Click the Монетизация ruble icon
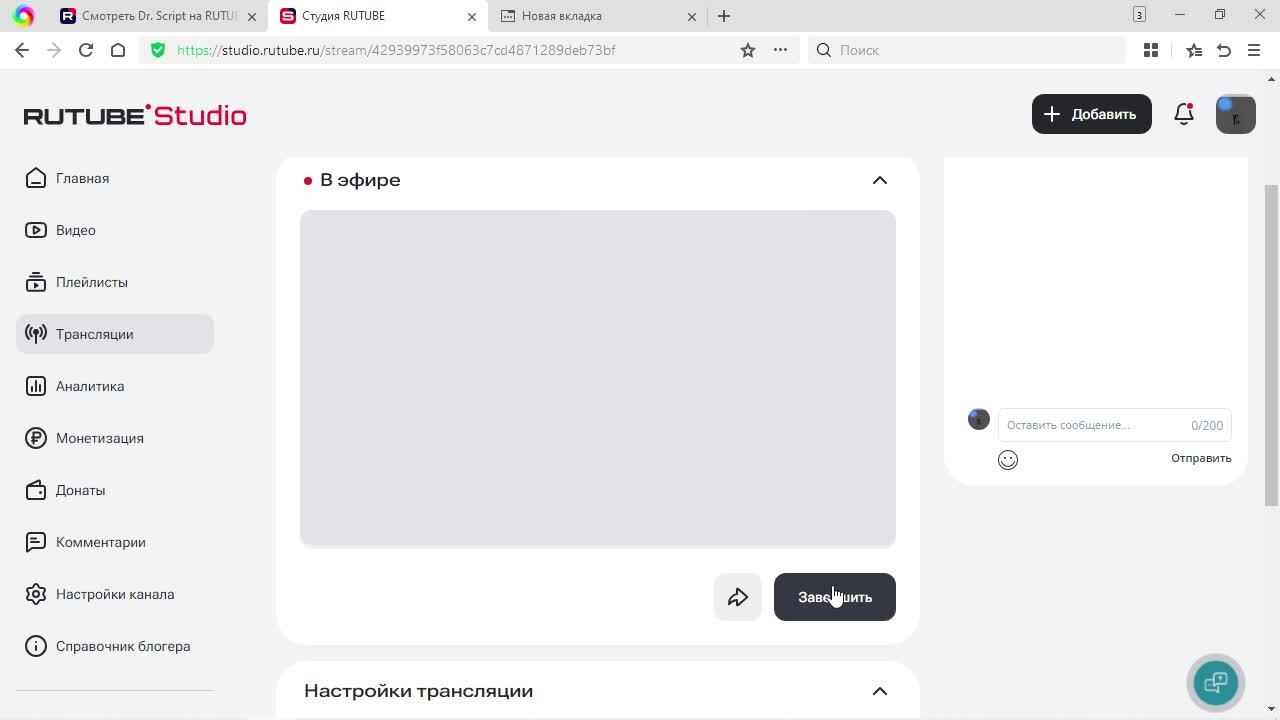The image size is (1280, 720). [36, 438]
